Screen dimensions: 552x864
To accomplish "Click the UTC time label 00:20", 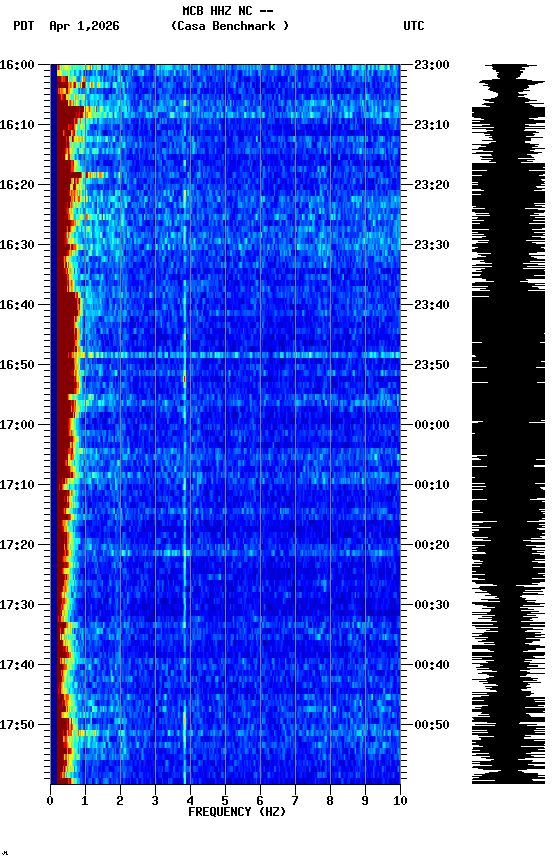I will click(432, 545).
